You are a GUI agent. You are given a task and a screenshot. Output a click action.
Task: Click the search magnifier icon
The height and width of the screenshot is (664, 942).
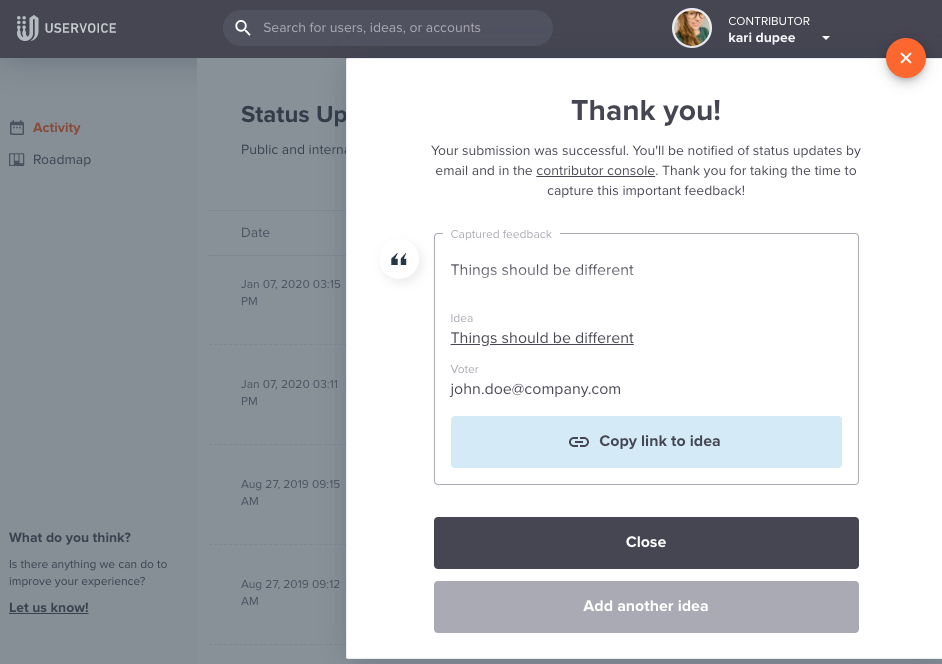pyautogui.click(x=243, y=28)
